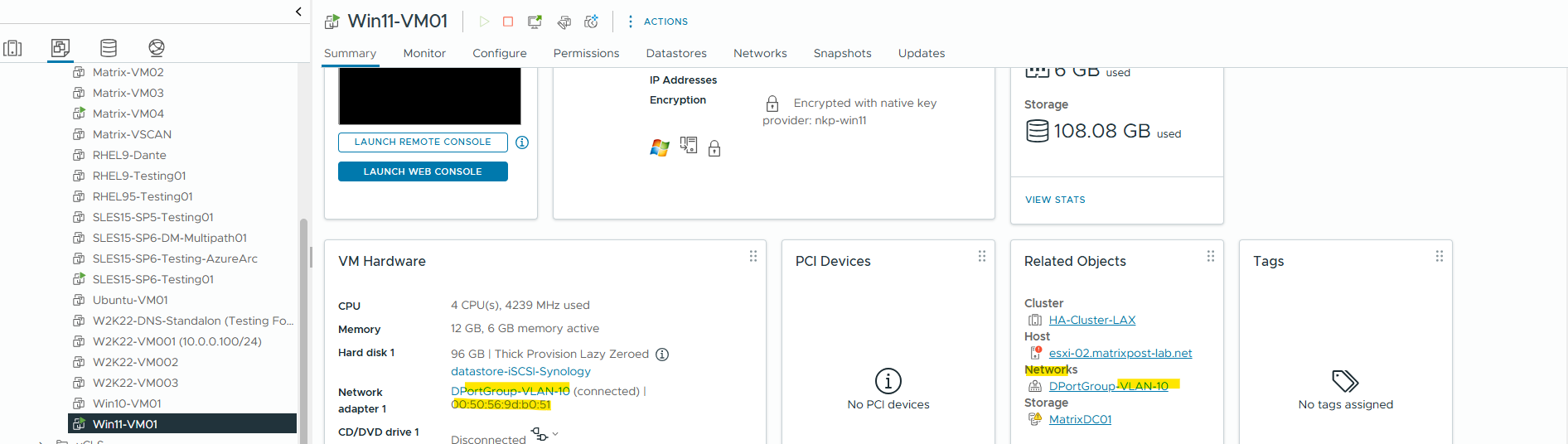Switch to the Configure tab
Image resolution: width=1568 pixels, height=444 pixels.
coord(499,53)
